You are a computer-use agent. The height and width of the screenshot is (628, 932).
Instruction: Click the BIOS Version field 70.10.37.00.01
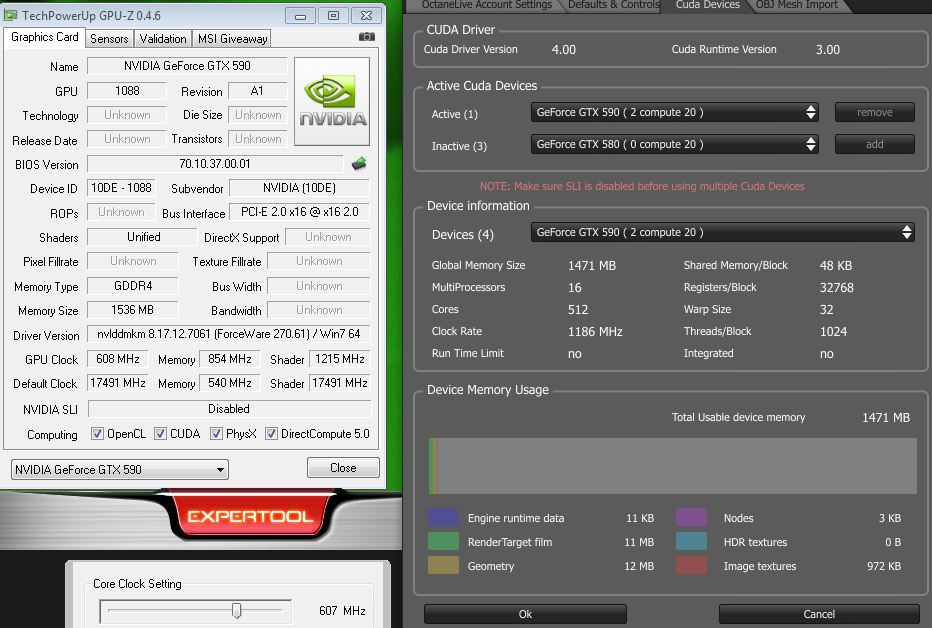(215, 163)
